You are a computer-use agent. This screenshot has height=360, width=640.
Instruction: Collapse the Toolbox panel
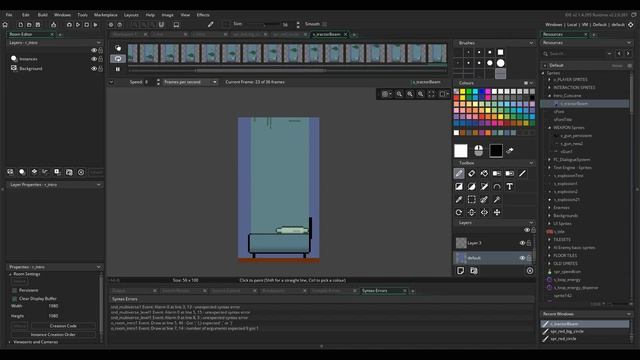click(531, 163)
